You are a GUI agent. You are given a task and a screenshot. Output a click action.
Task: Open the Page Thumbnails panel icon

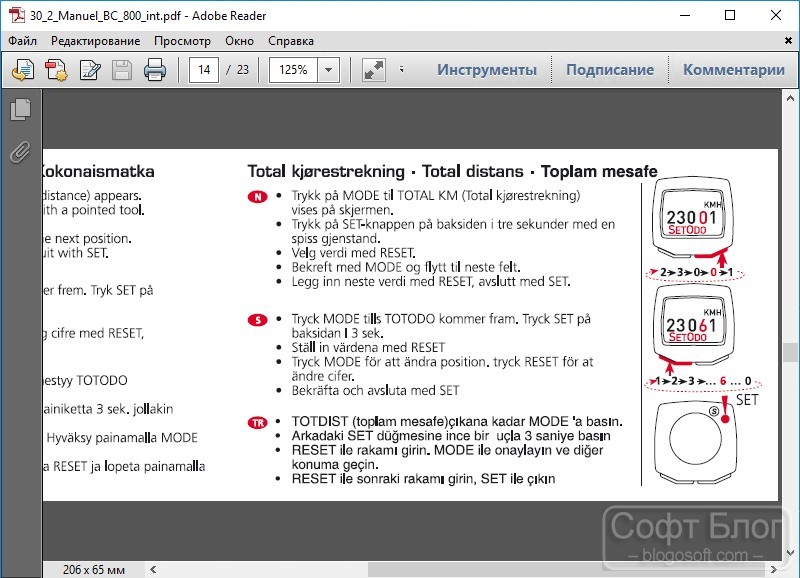click(20, 110)
